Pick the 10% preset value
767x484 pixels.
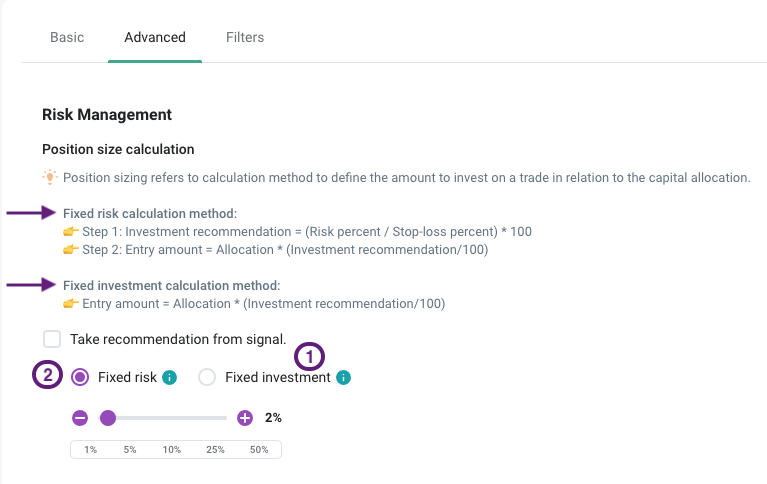172,450
